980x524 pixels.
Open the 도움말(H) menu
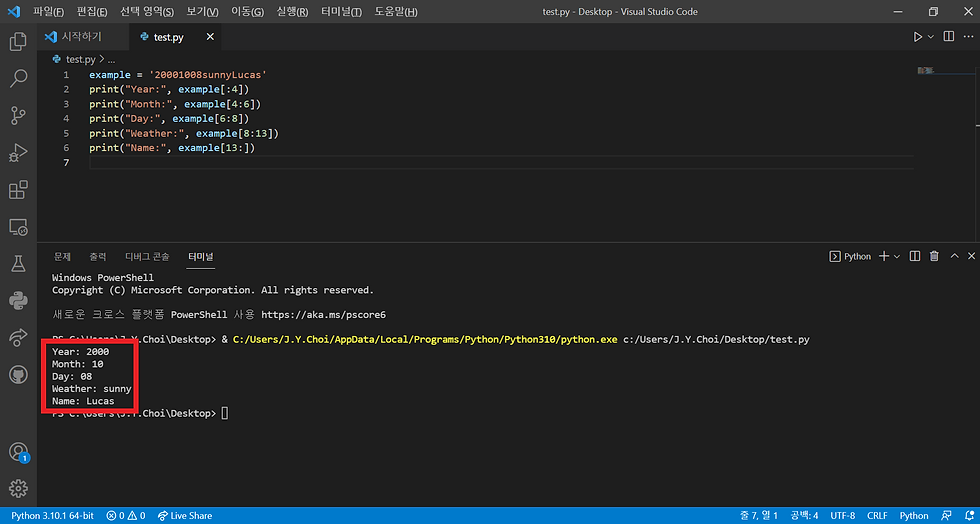click(x=396, y=12)
